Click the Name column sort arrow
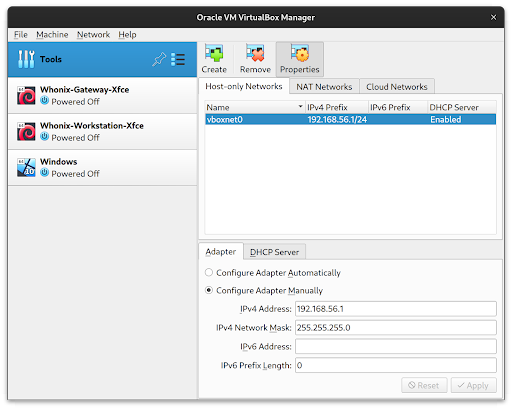The height and width of the screenshot is (409, 512). tap(300, 107)
